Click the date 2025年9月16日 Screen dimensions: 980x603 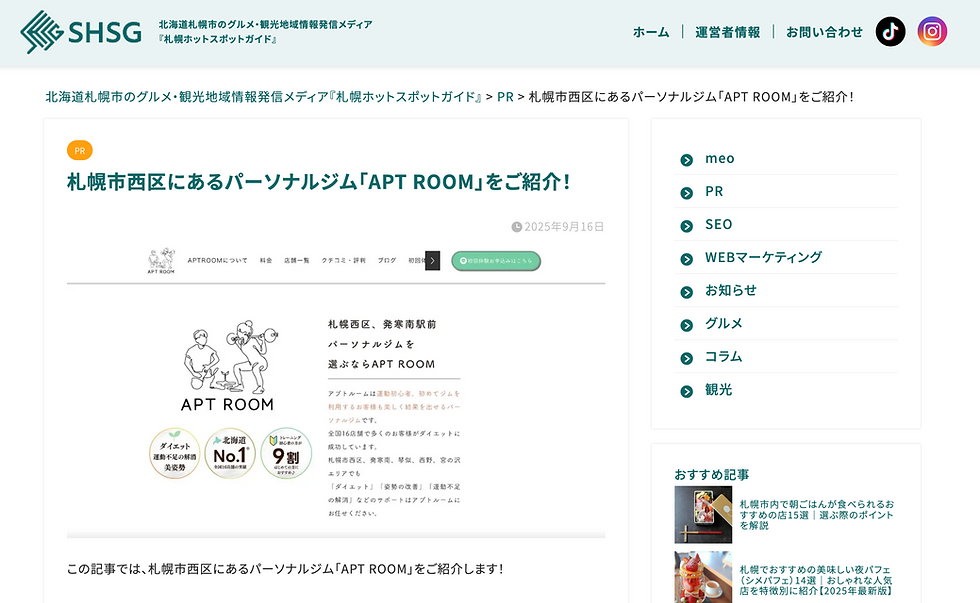pyautogui.click(x=564, y=227)
